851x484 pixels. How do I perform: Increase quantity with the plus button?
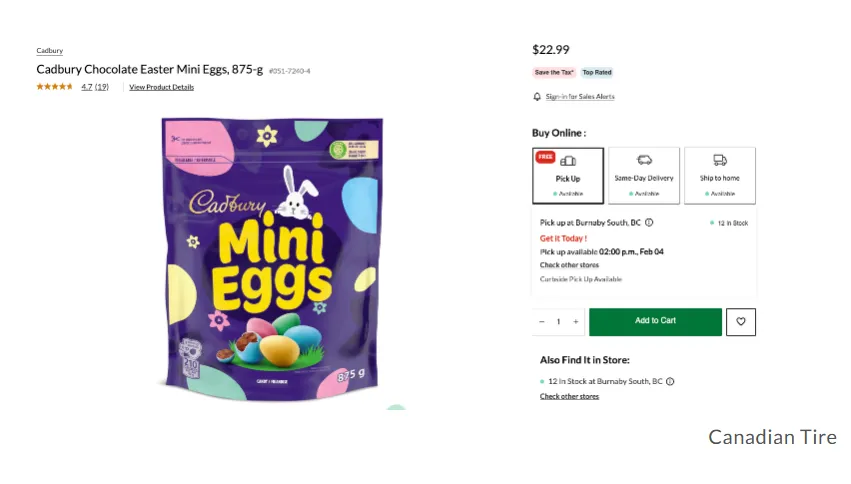coord(576,322)
